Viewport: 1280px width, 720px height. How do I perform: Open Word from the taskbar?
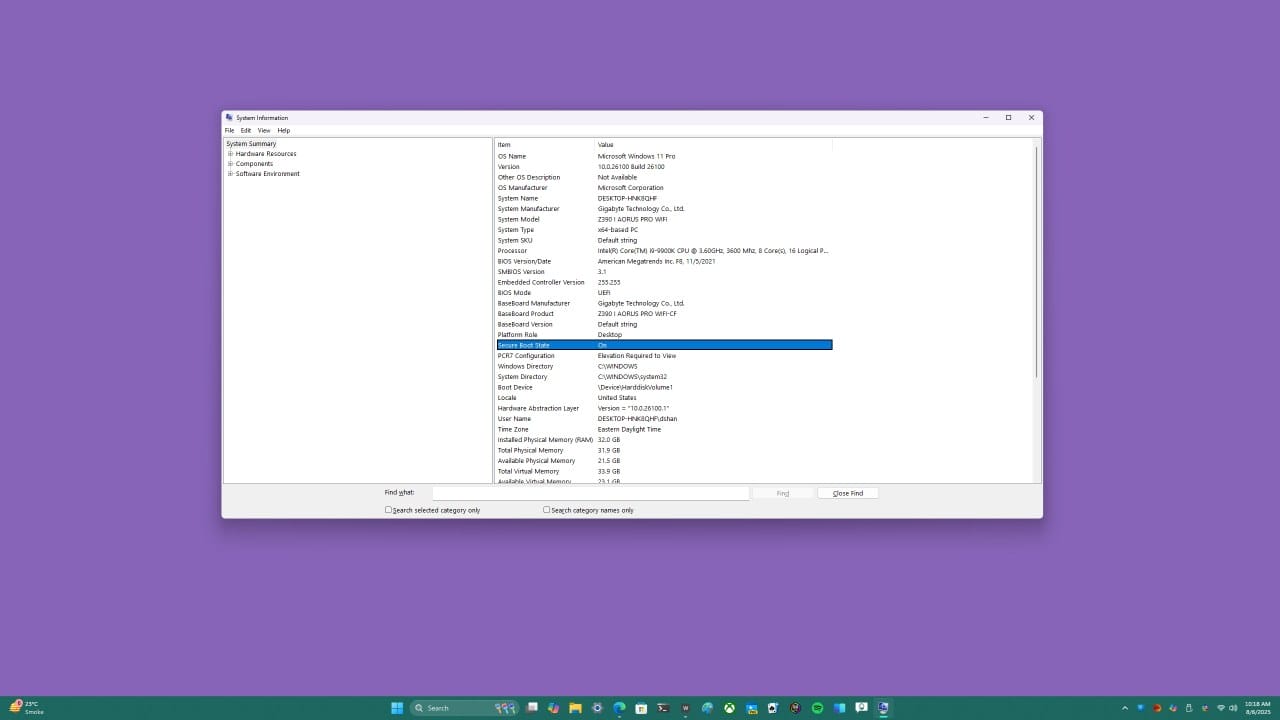(686, 707)
